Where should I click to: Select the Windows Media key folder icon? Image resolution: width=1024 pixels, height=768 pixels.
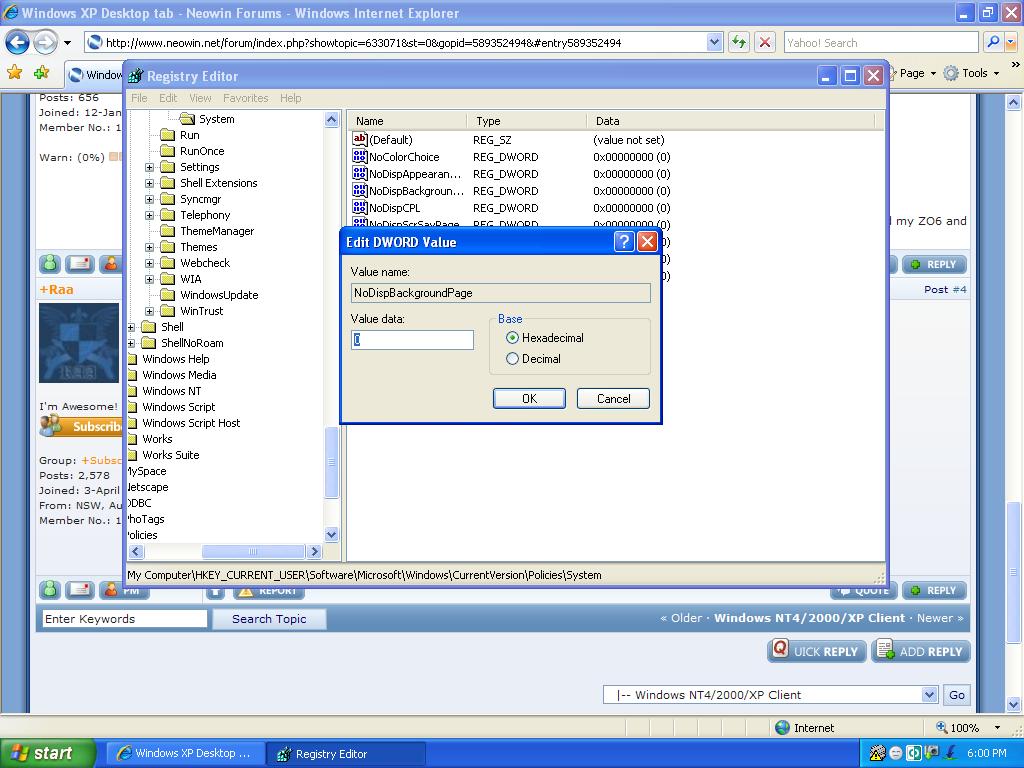133,375
